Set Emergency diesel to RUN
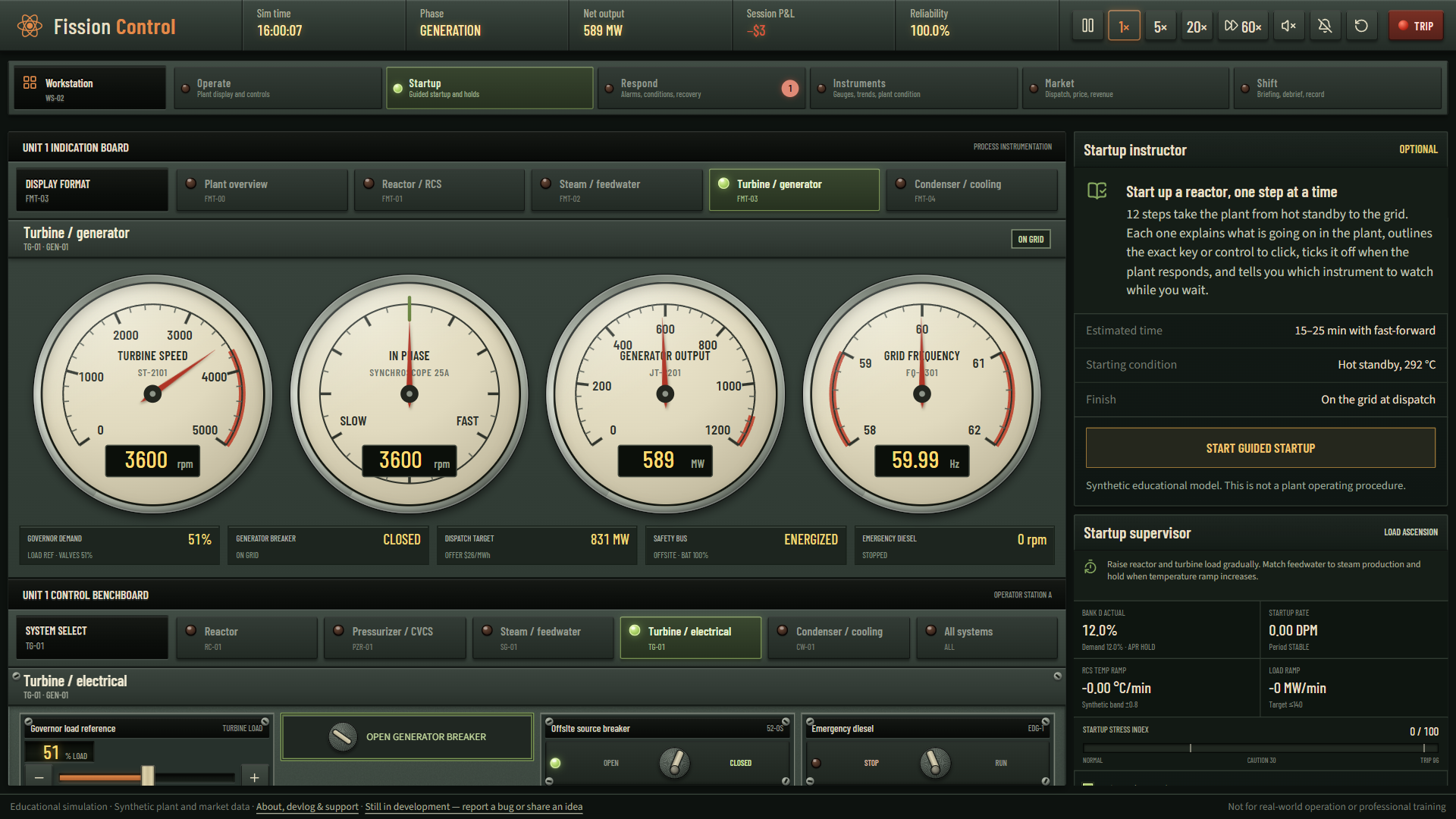This screenshot has width=1456, height=819. (1001, 763)
